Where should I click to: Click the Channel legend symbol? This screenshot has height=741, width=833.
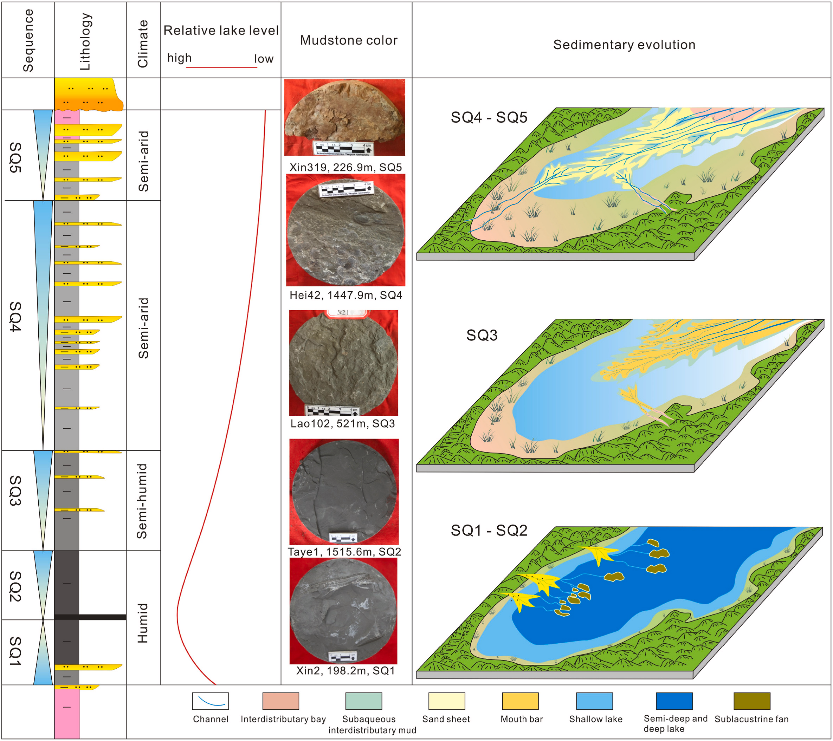(x=211, y=701)
